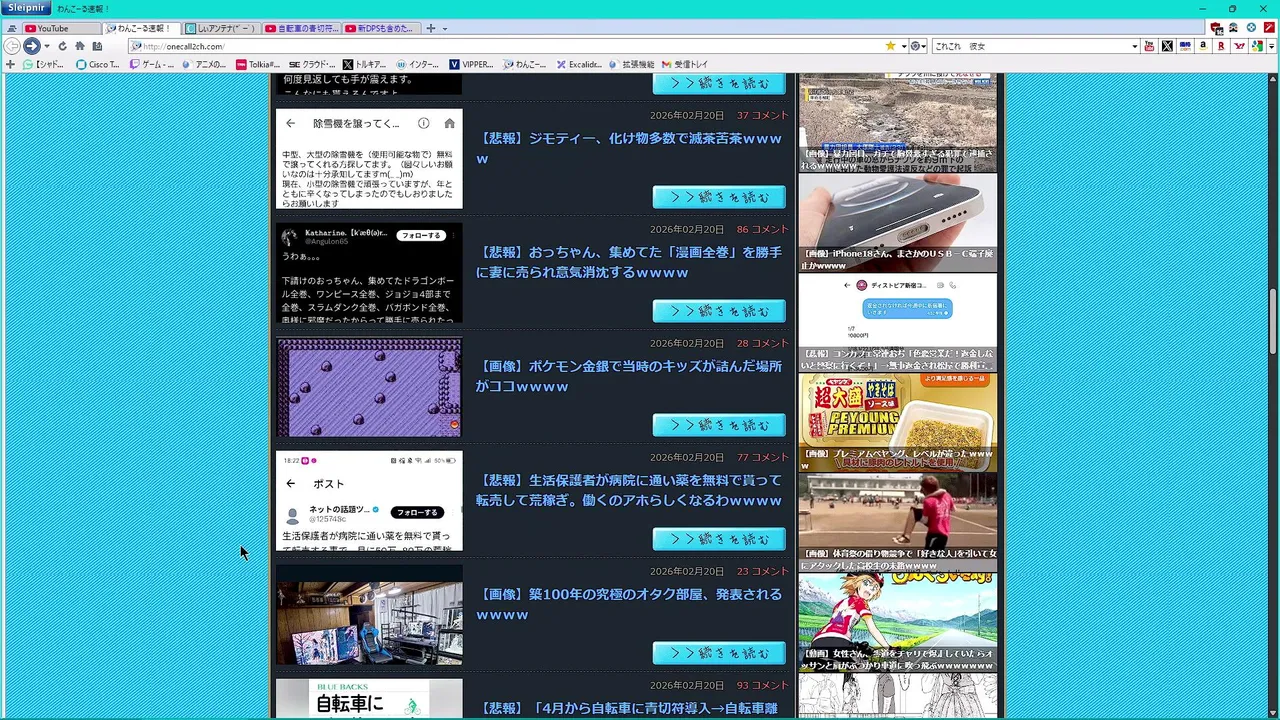Search with the Amazon search engine icon

coord(1203,46)
